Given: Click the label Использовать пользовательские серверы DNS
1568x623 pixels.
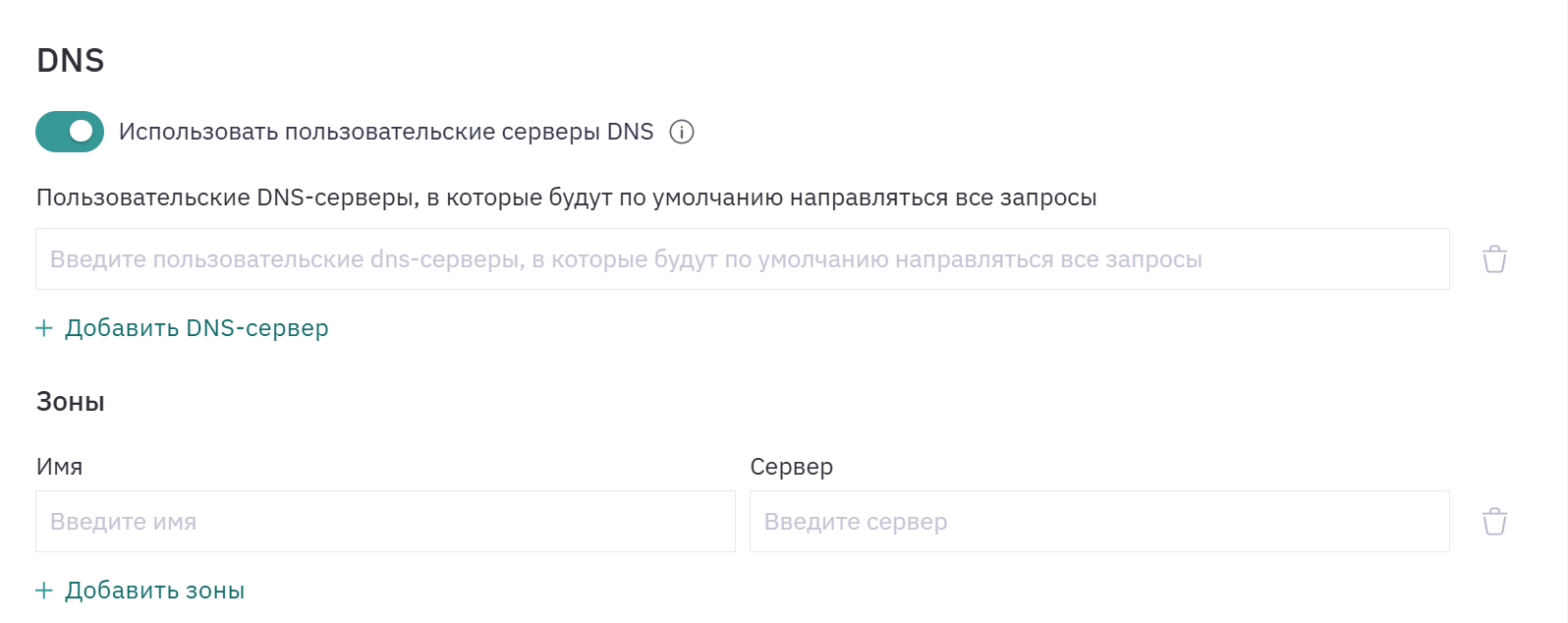Looking at the screenshot, I should click(x=386, y=132).
